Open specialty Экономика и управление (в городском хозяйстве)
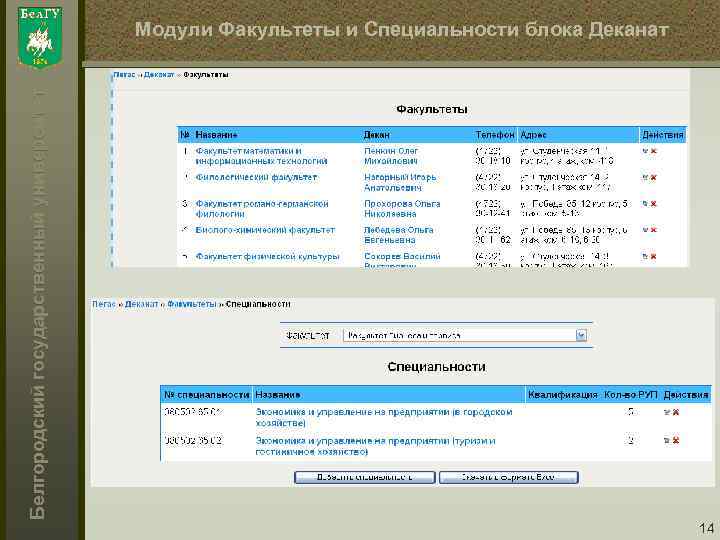This screenshot has width=720, height=540. 384,417
